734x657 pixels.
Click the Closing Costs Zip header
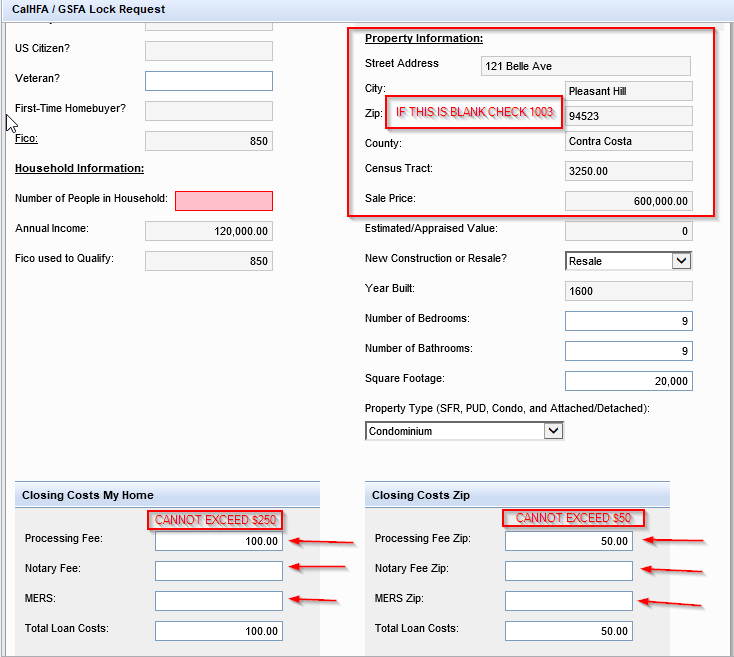[517, 495]
